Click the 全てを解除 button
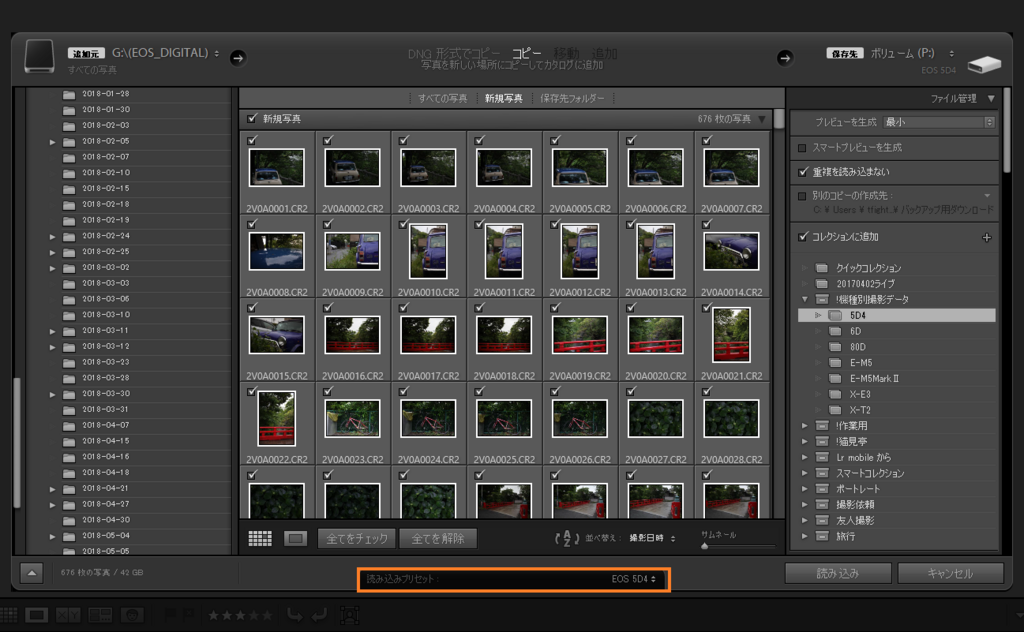 (x=438, y=539)
